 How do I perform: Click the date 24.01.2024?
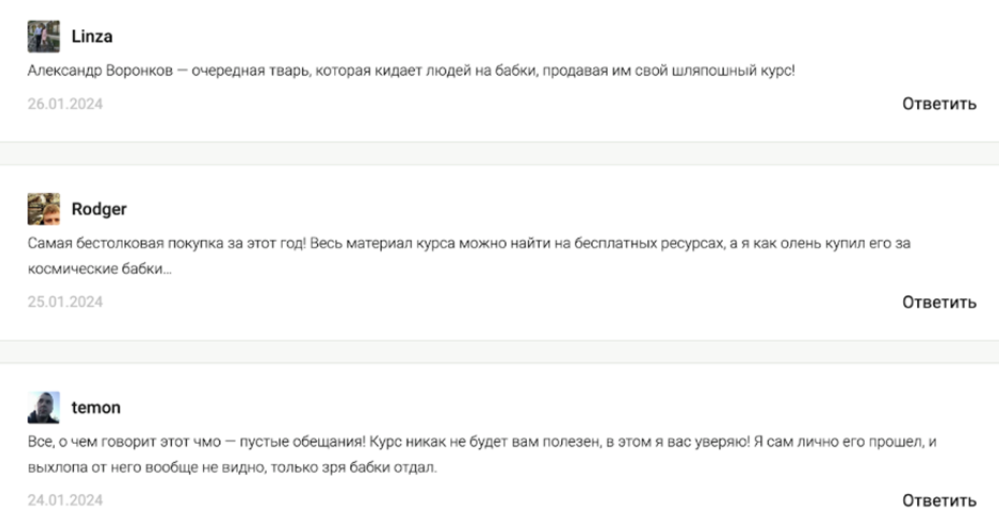[x=65, y=500]
